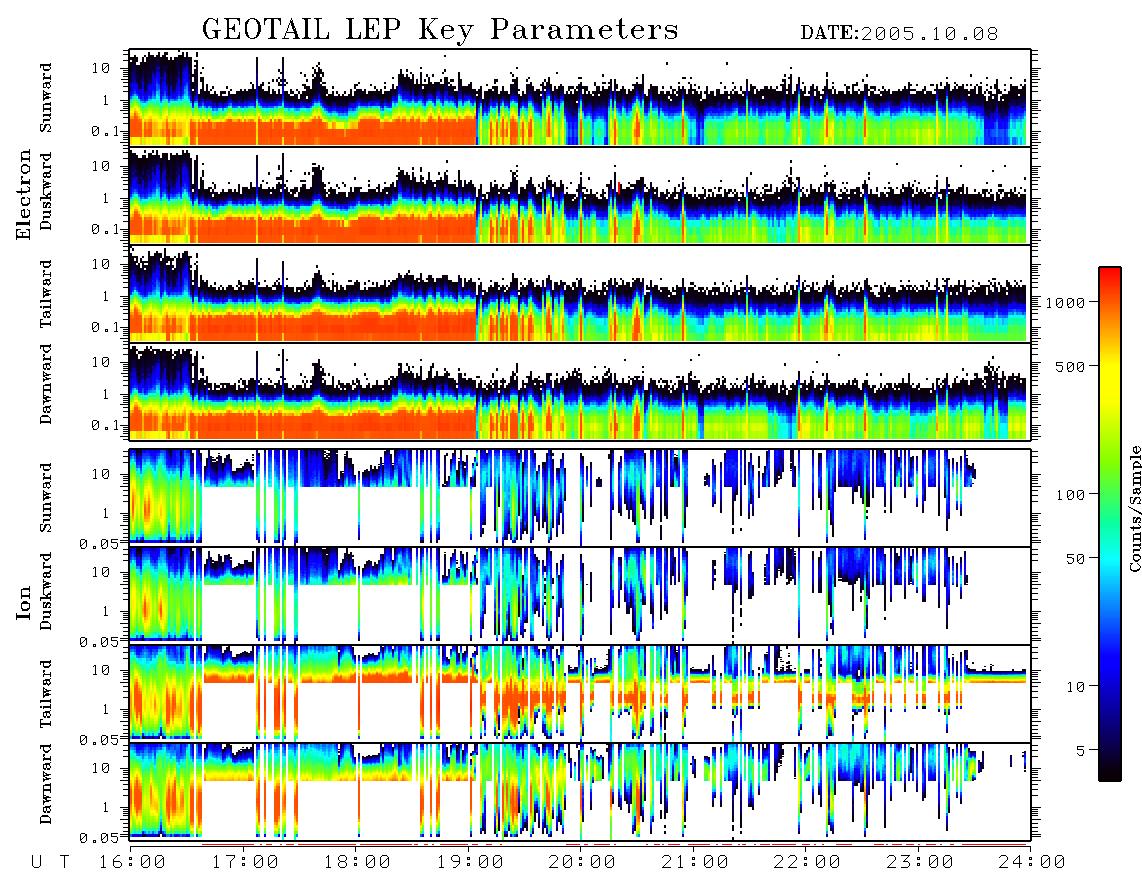The image size is (1142, 880).
Task: Select 0.05 tick on Ion Sunward axis
Action: [100, 543]
